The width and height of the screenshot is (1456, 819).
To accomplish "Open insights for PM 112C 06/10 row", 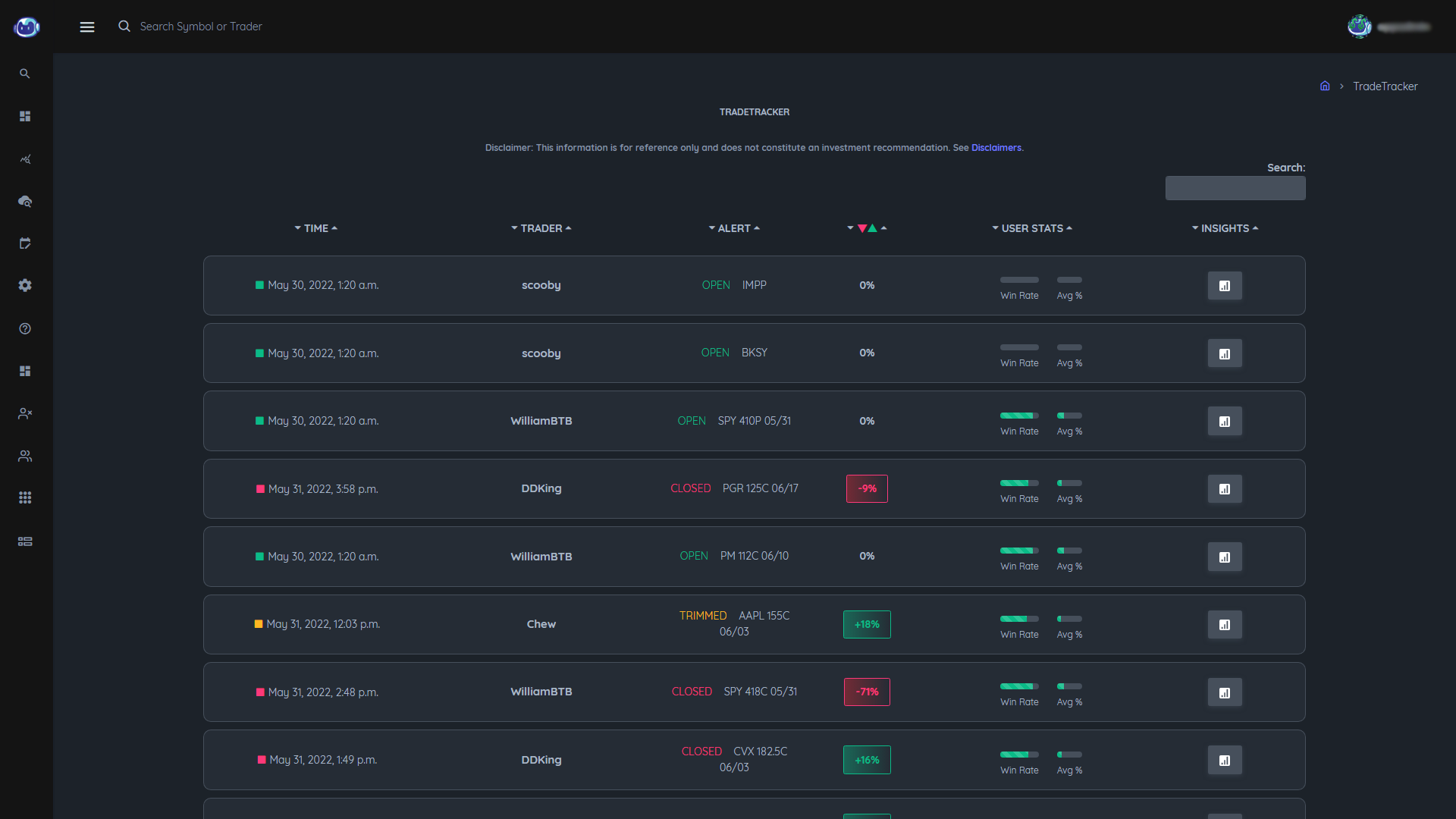I will [1225, 557].
